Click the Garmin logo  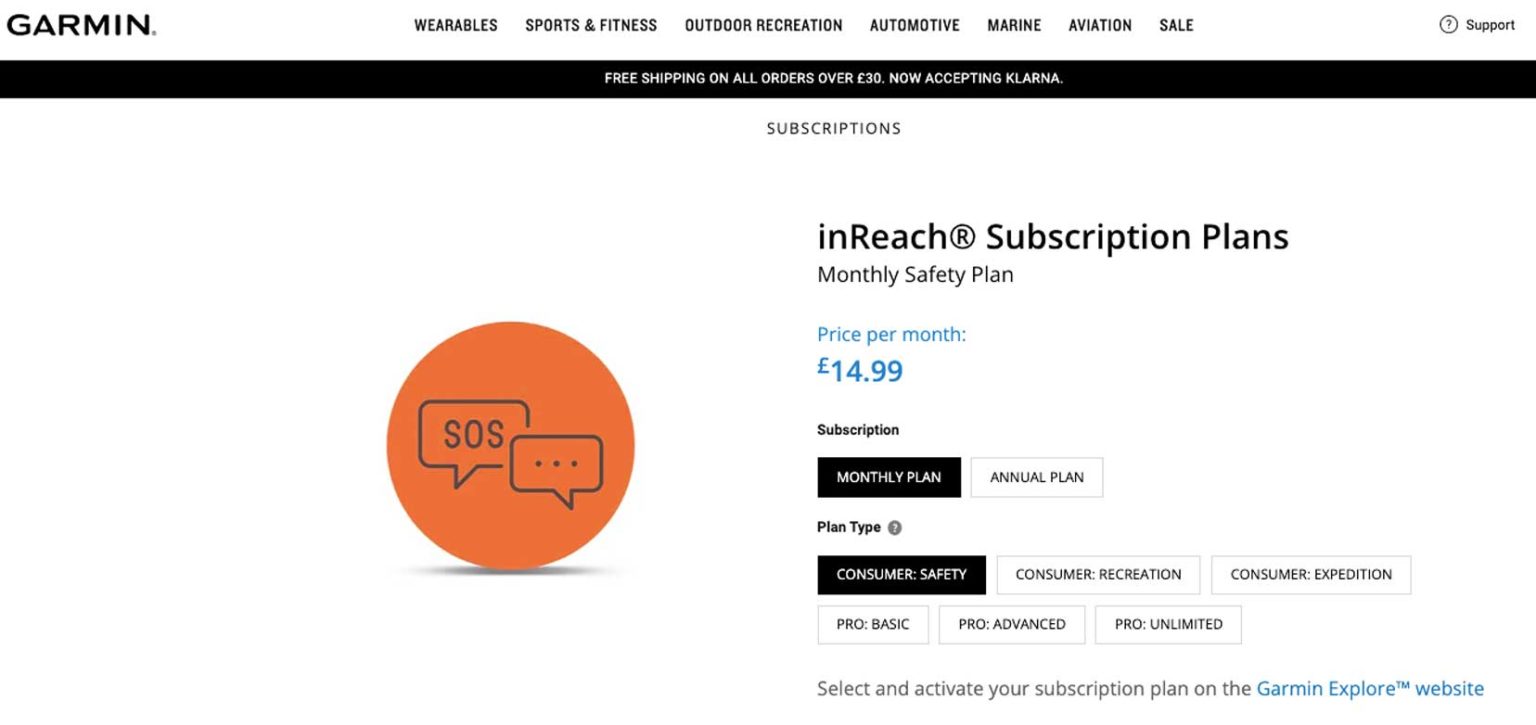point(81,25)
